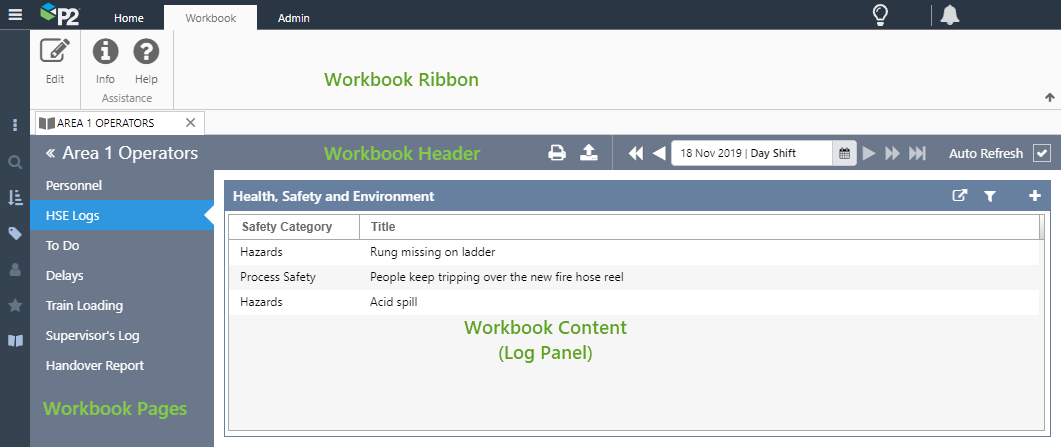This screenshot has width=1061, height=447.
Task: Collapse the workbook pages panel
Action: pos(50,154)
